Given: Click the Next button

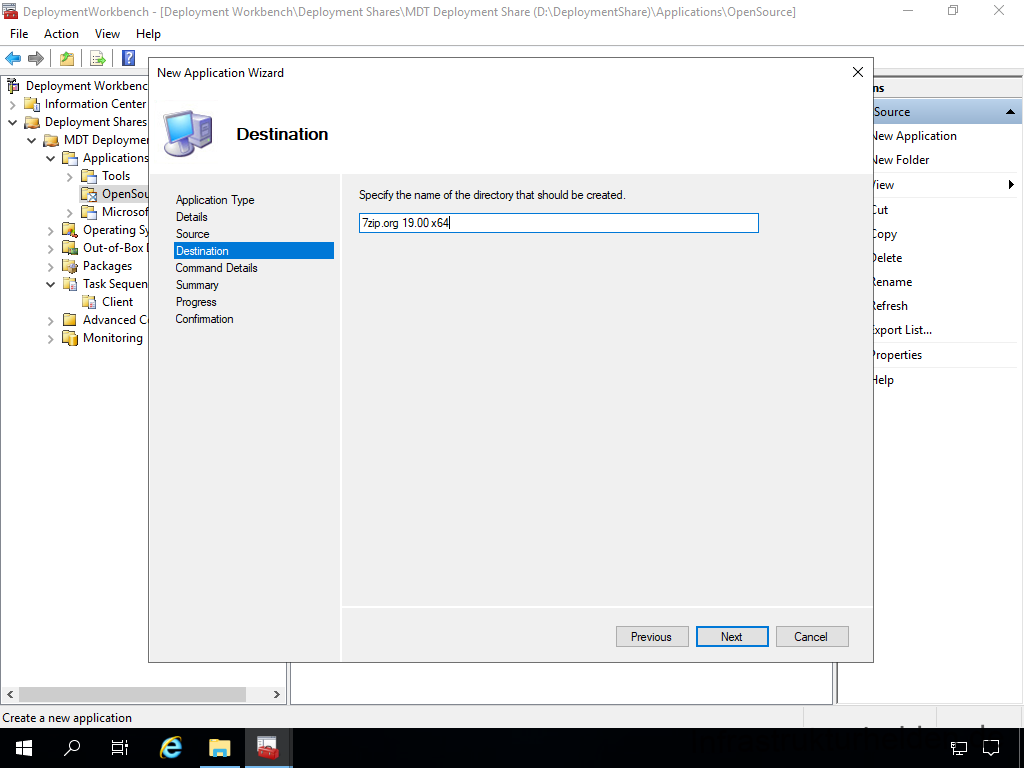Looking at the screenshot, I should coord(731,637).
